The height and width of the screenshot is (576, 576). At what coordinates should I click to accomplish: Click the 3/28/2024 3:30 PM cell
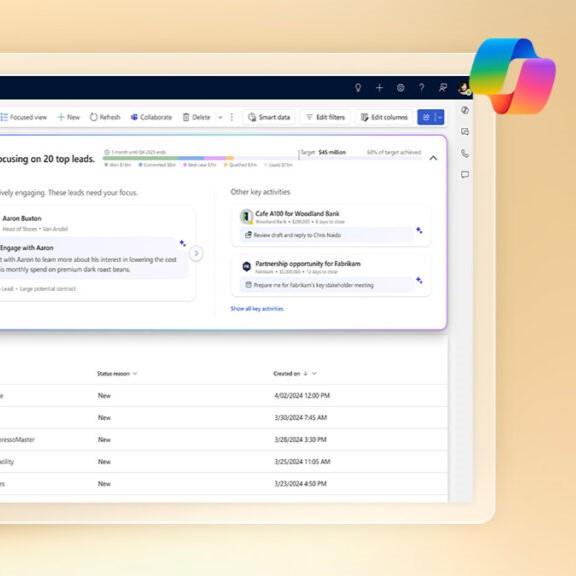(300, 440)
